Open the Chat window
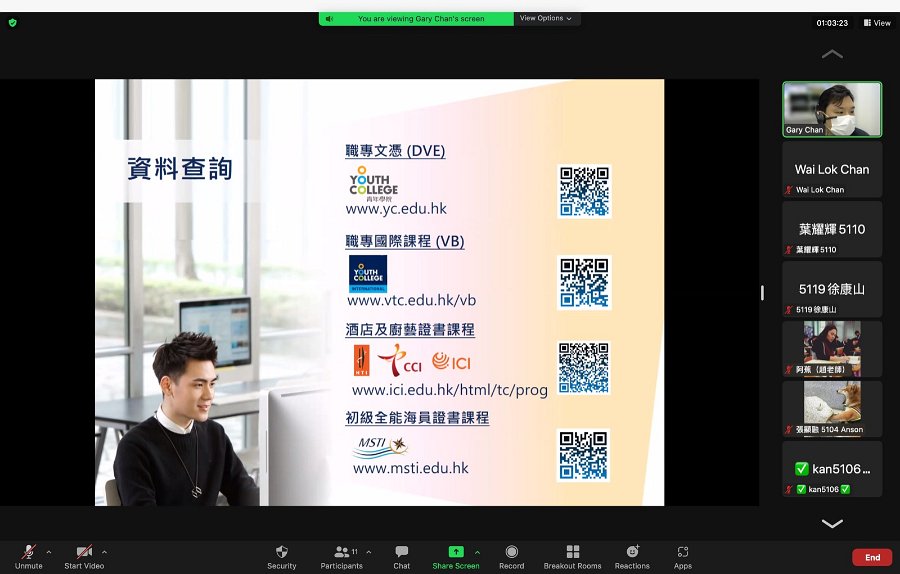Viewport: 900px width, 574px height. (402, 552)
